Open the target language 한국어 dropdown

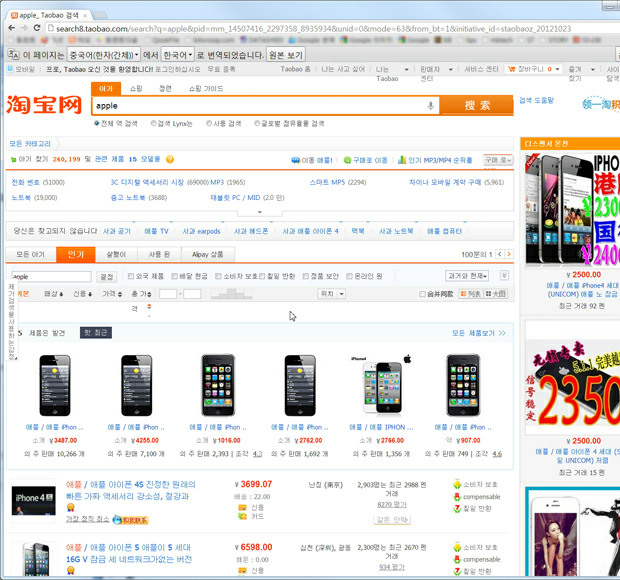point(178,55)
